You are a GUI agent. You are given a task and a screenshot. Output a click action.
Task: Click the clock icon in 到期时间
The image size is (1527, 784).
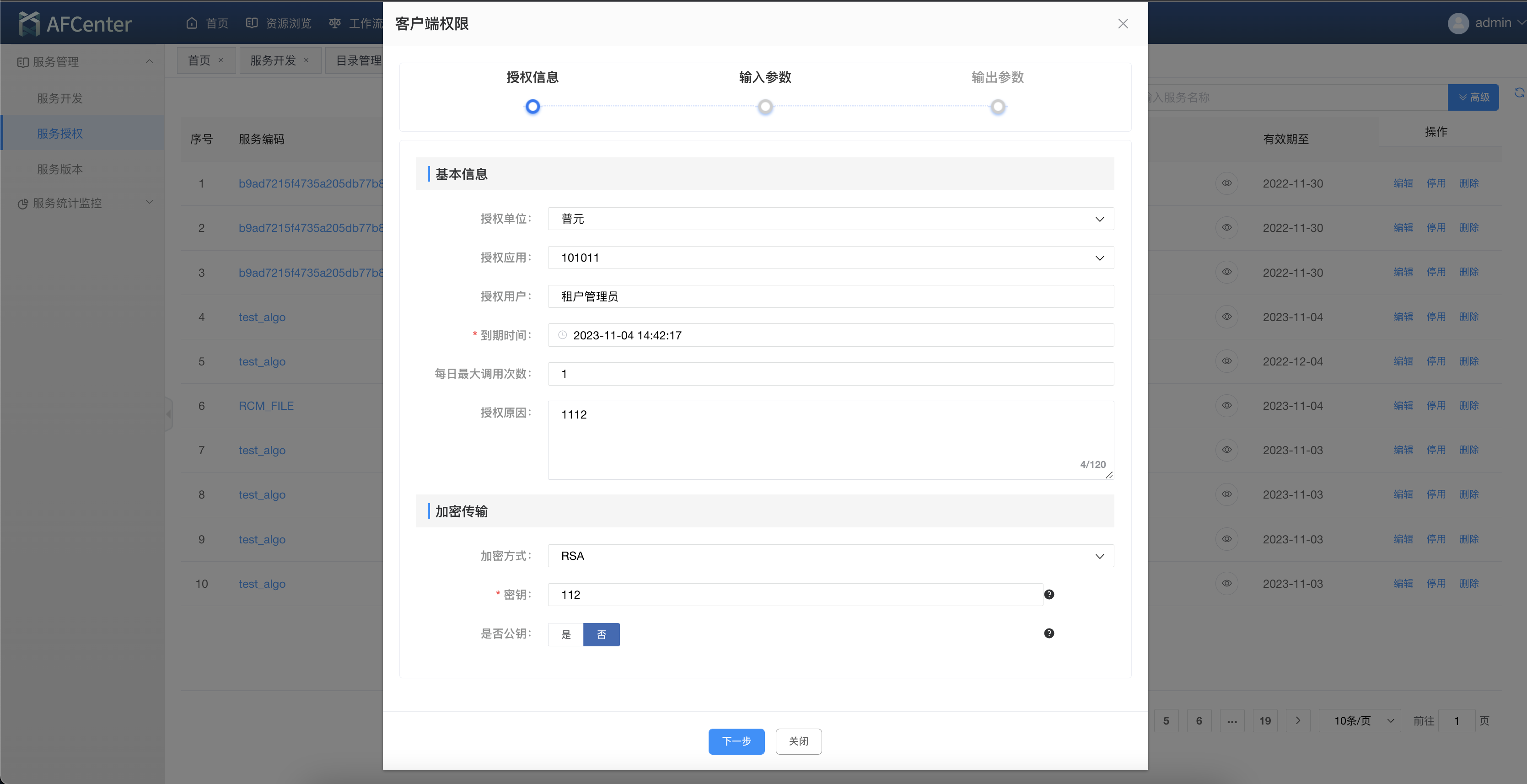coord(563,335)
